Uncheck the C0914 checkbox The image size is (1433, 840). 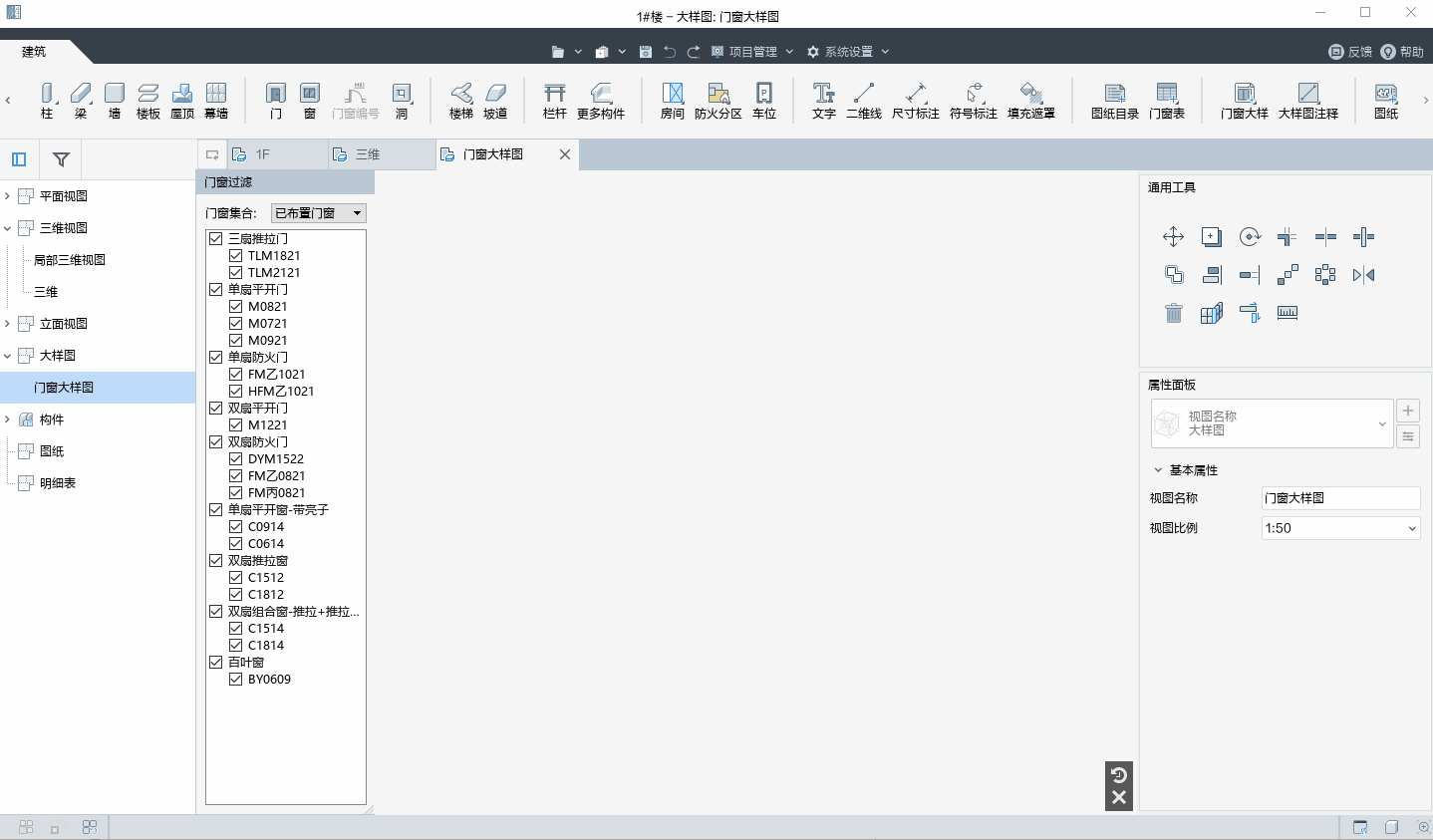click(235, 526)
